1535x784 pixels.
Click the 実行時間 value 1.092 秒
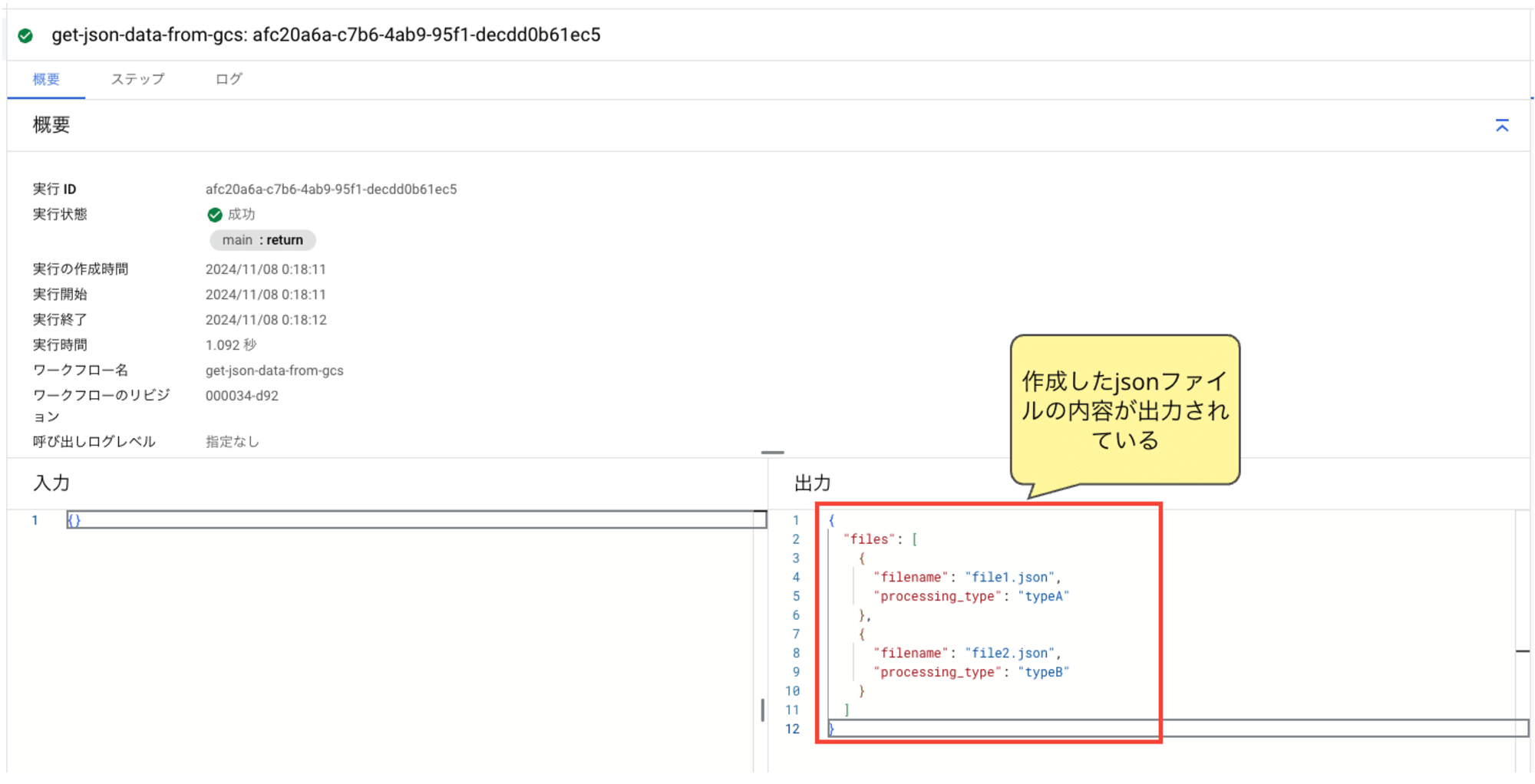click(x=230, y=345)
